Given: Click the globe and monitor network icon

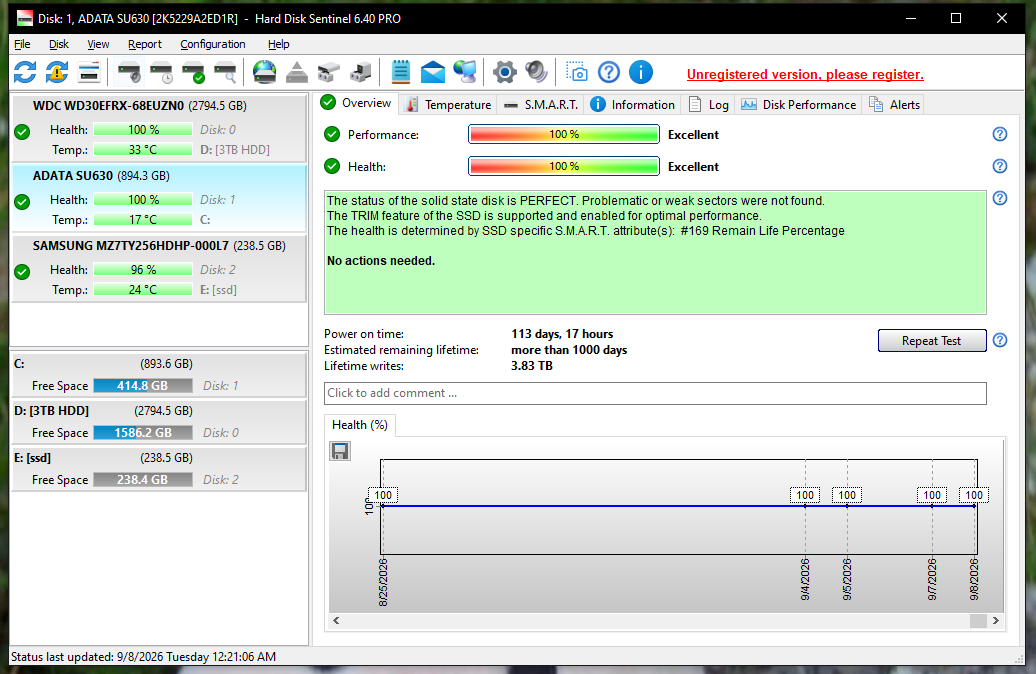Looking at the screenshot, I should [465, 72].
